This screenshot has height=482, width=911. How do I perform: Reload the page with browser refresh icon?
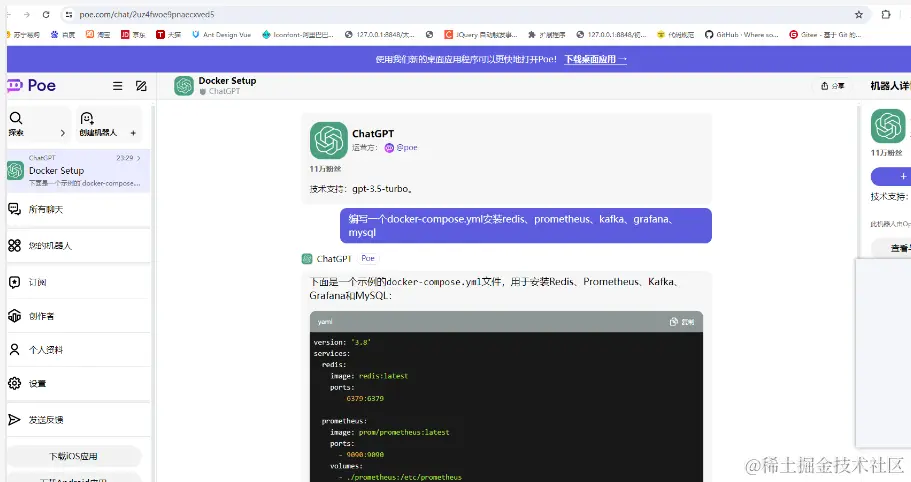click(46, 15)
